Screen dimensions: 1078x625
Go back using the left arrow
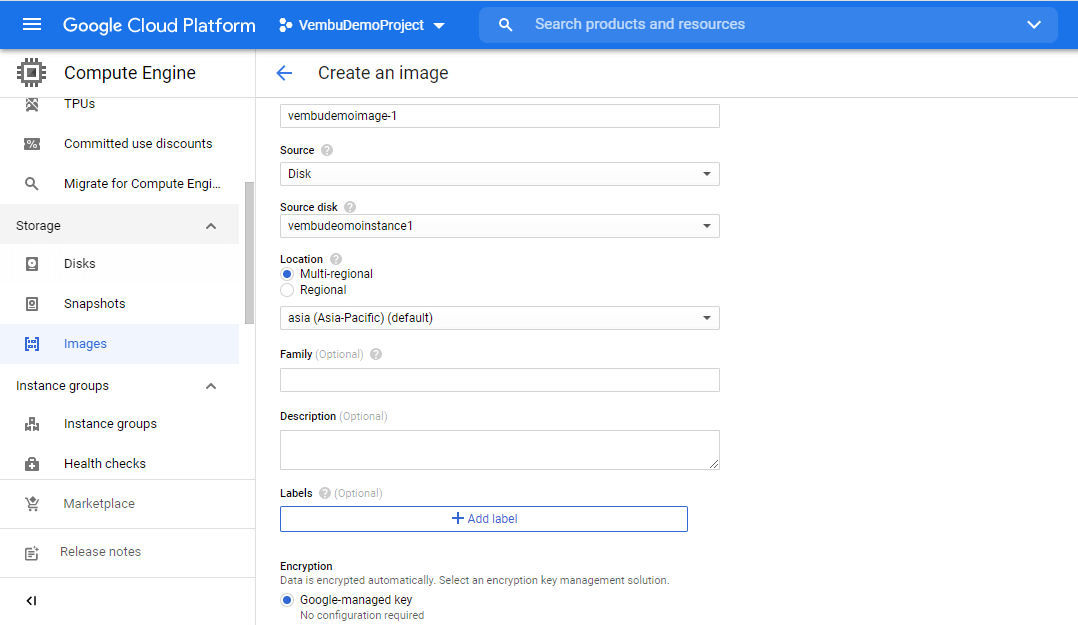(x=284, y=73)
